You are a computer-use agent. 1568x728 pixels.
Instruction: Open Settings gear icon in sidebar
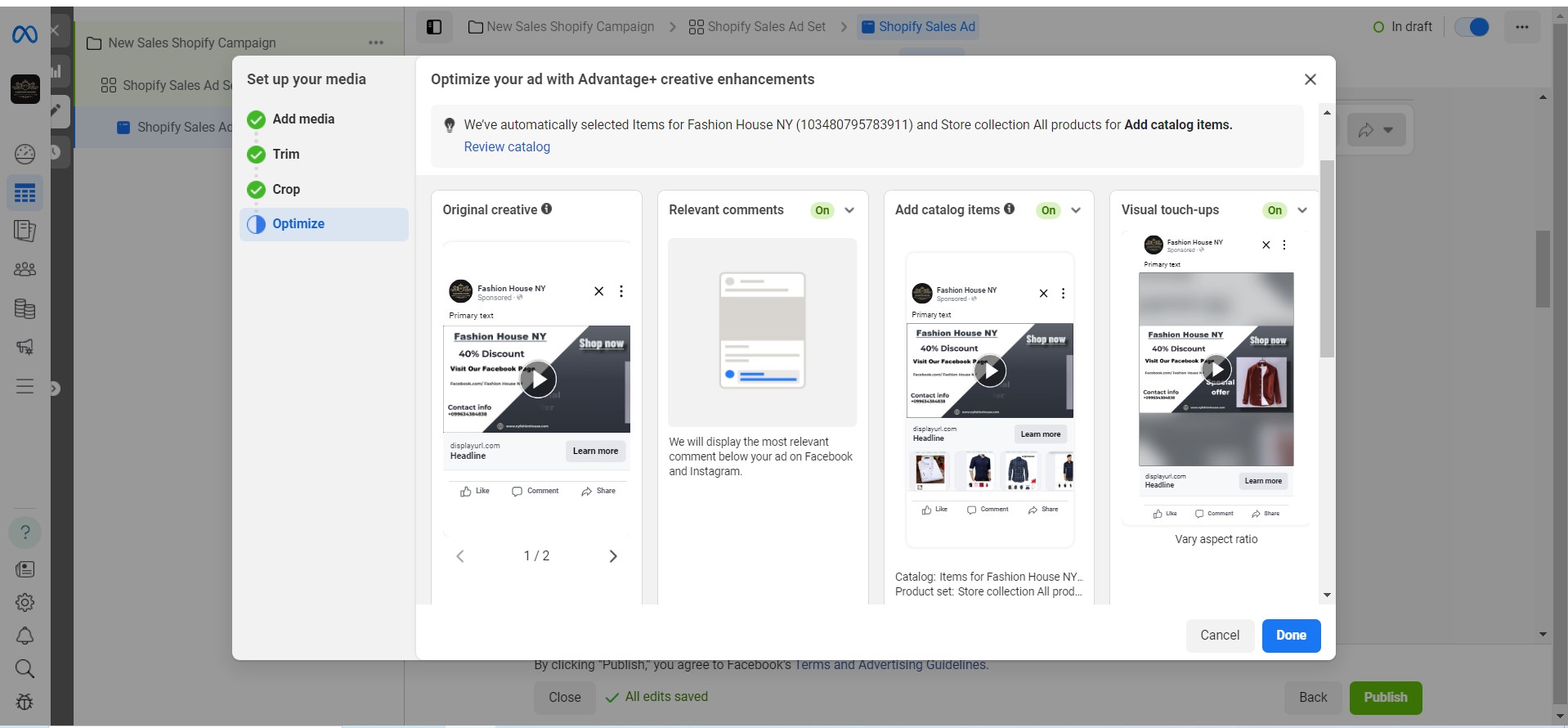(25, 603)
